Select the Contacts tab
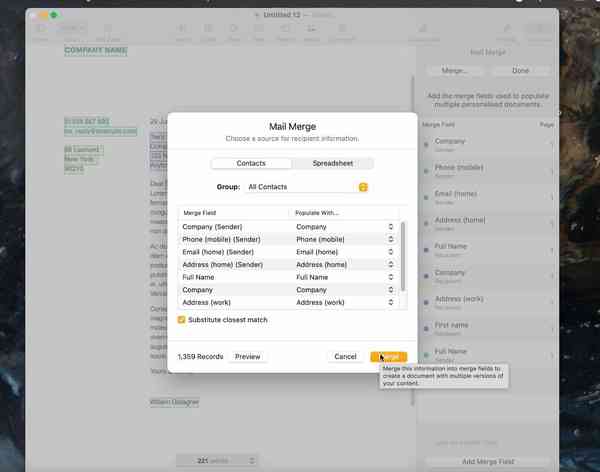Screen dimensions: 600x472 (250, 163)
